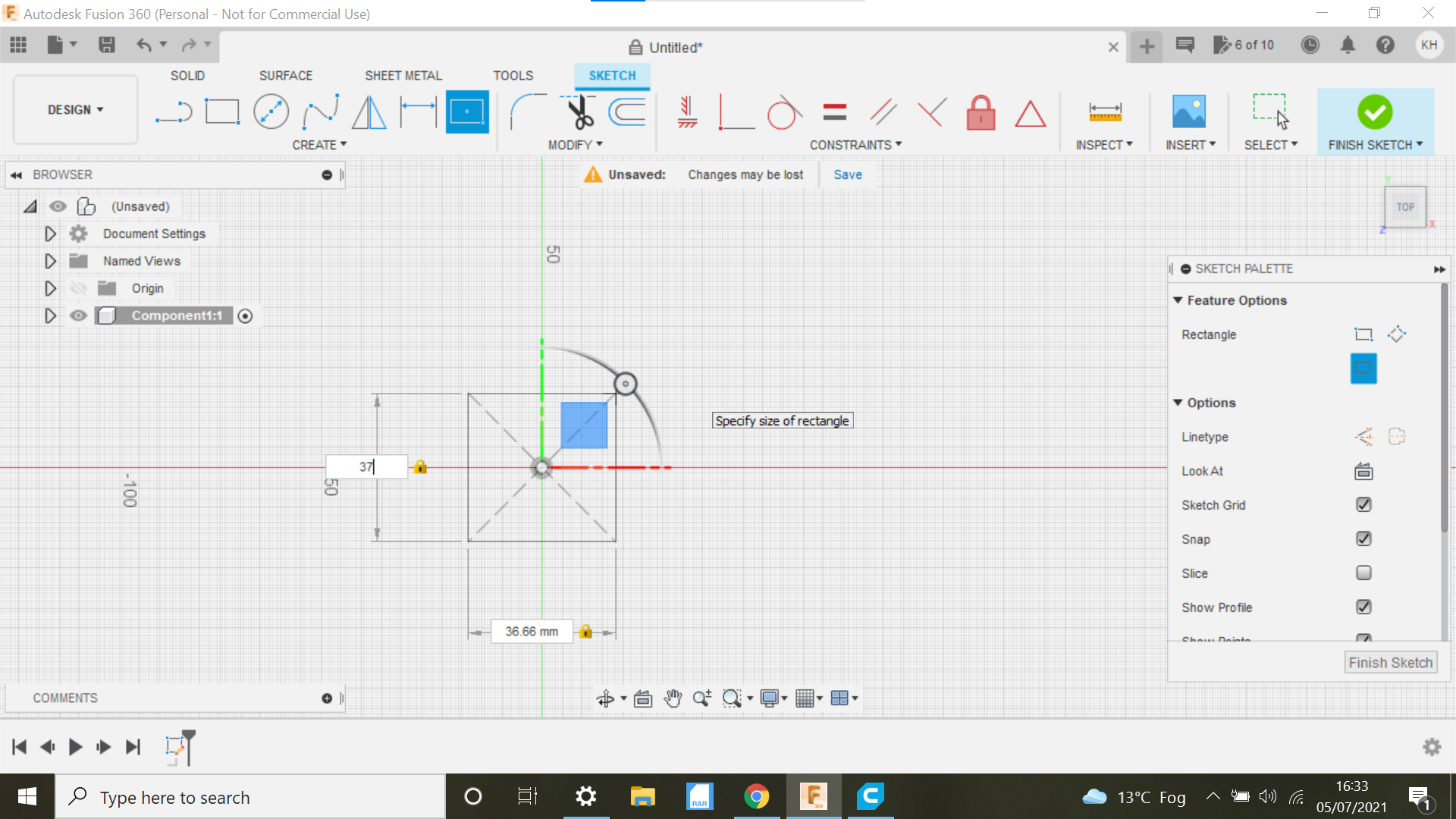Expand the Origin tree item
1456x819 pixels.
tap(50, 288)
